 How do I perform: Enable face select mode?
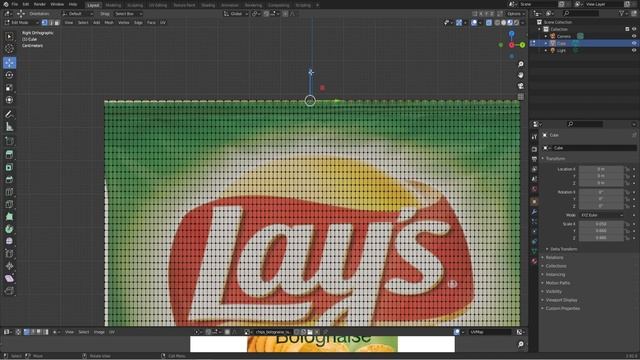point(57,22)
